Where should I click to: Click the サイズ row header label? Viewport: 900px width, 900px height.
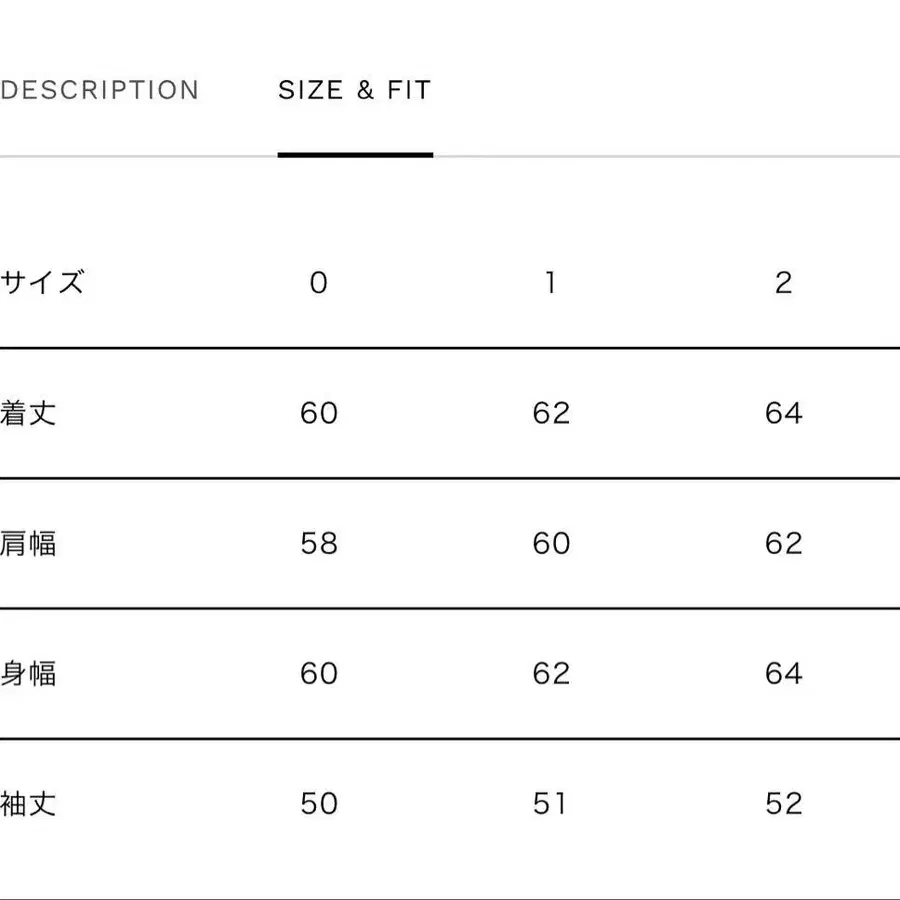[42, 282]
